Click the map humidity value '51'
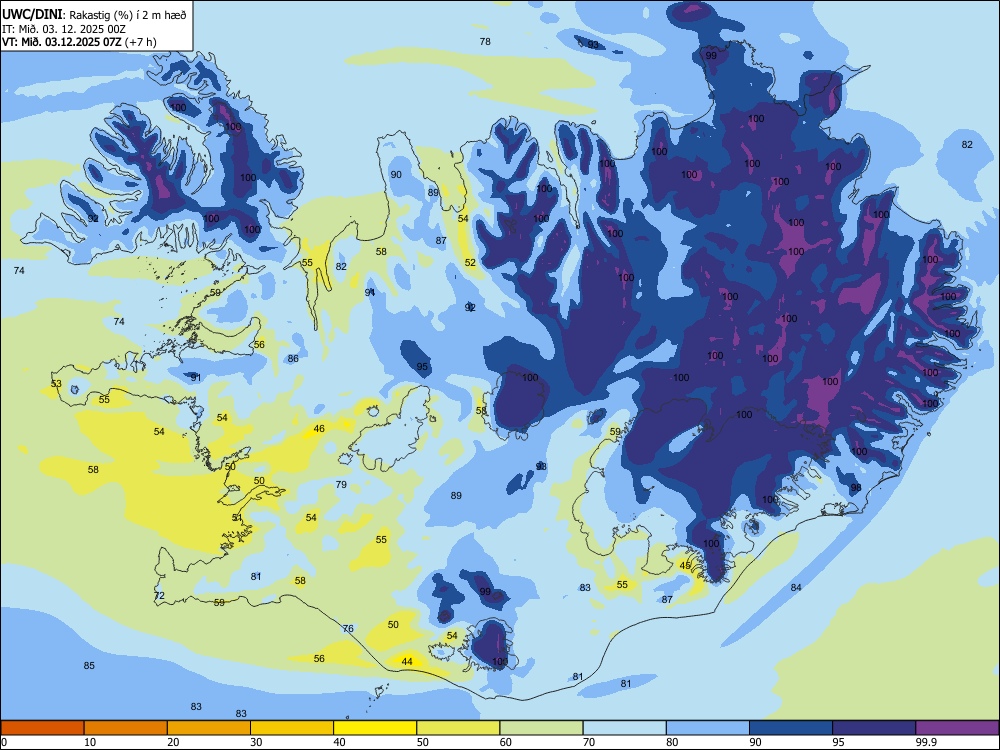This screenshot has height=750, width=1000. pos(237,518)
